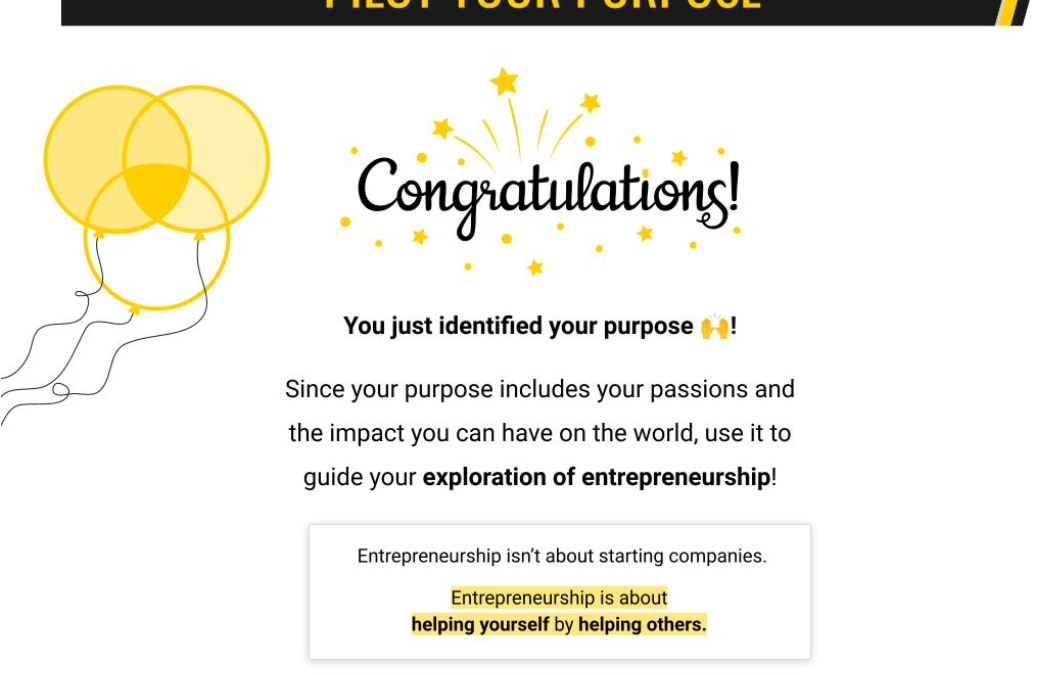Click the raising hands emoji
The width and height of the screenshot is (1053, 675).
(x=715, y=327)
